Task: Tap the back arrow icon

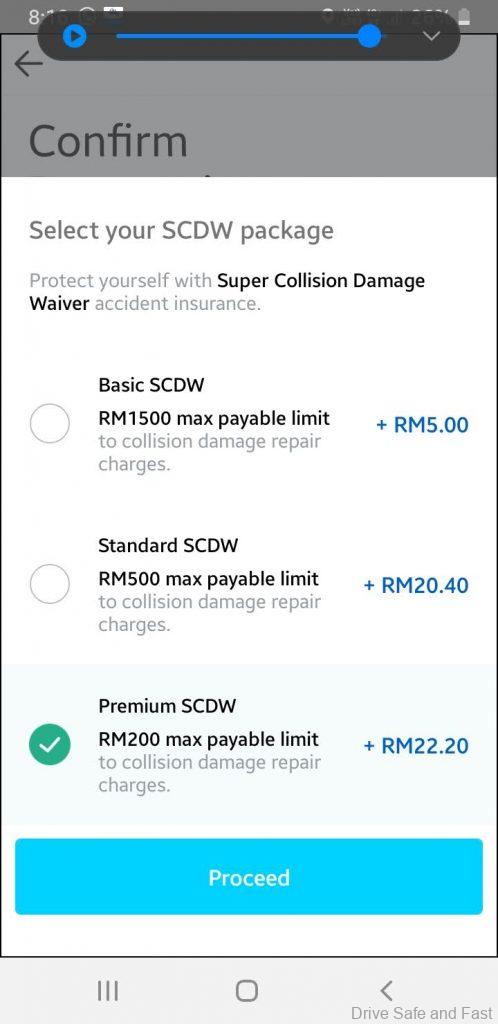Action: [28, 63]
